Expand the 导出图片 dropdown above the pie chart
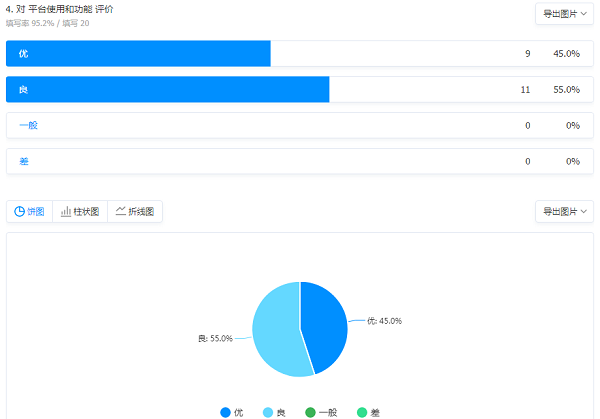 [564, 212]
